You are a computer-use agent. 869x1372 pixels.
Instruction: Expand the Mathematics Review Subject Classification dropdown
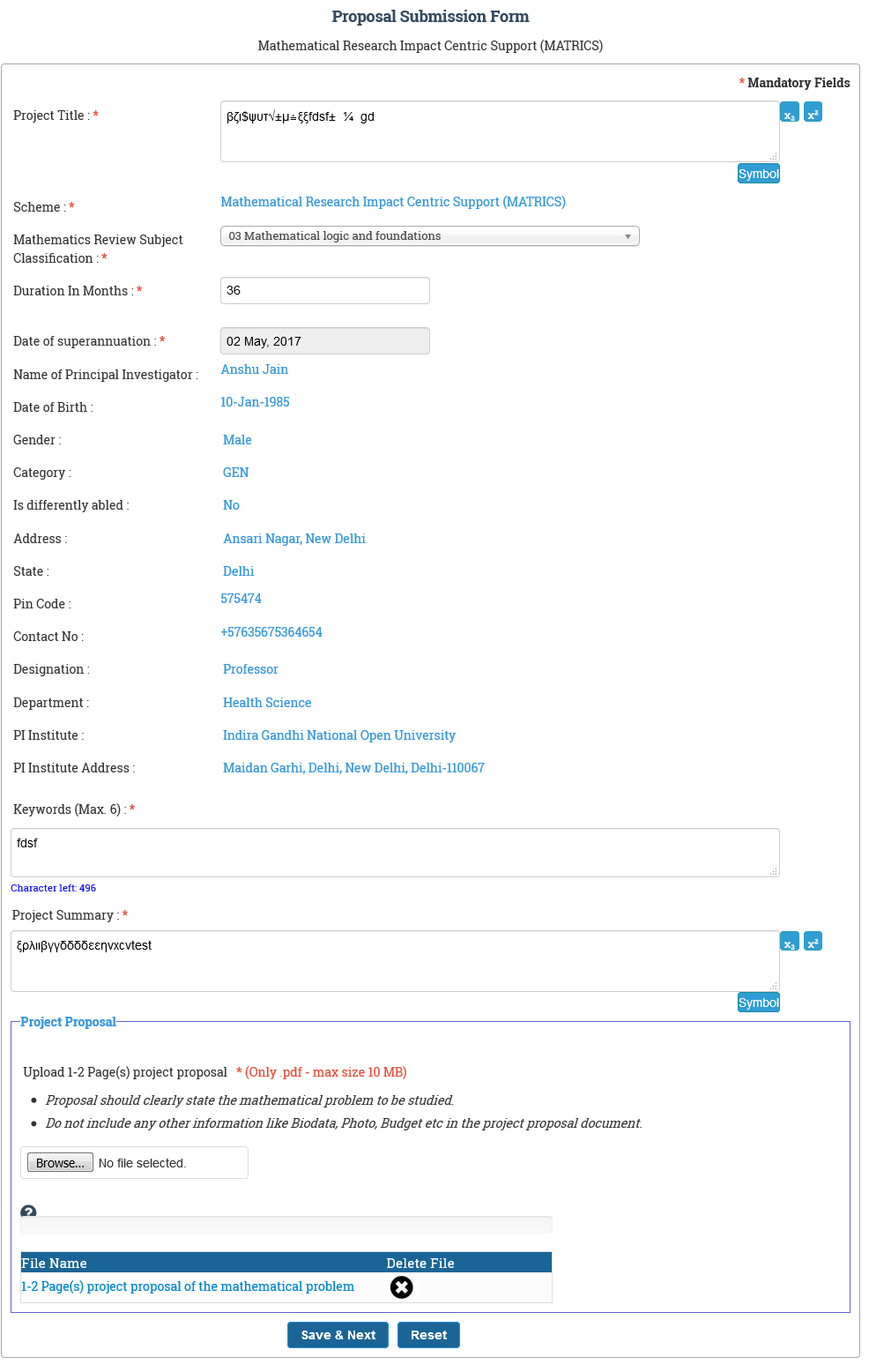[x=429, y=236]
